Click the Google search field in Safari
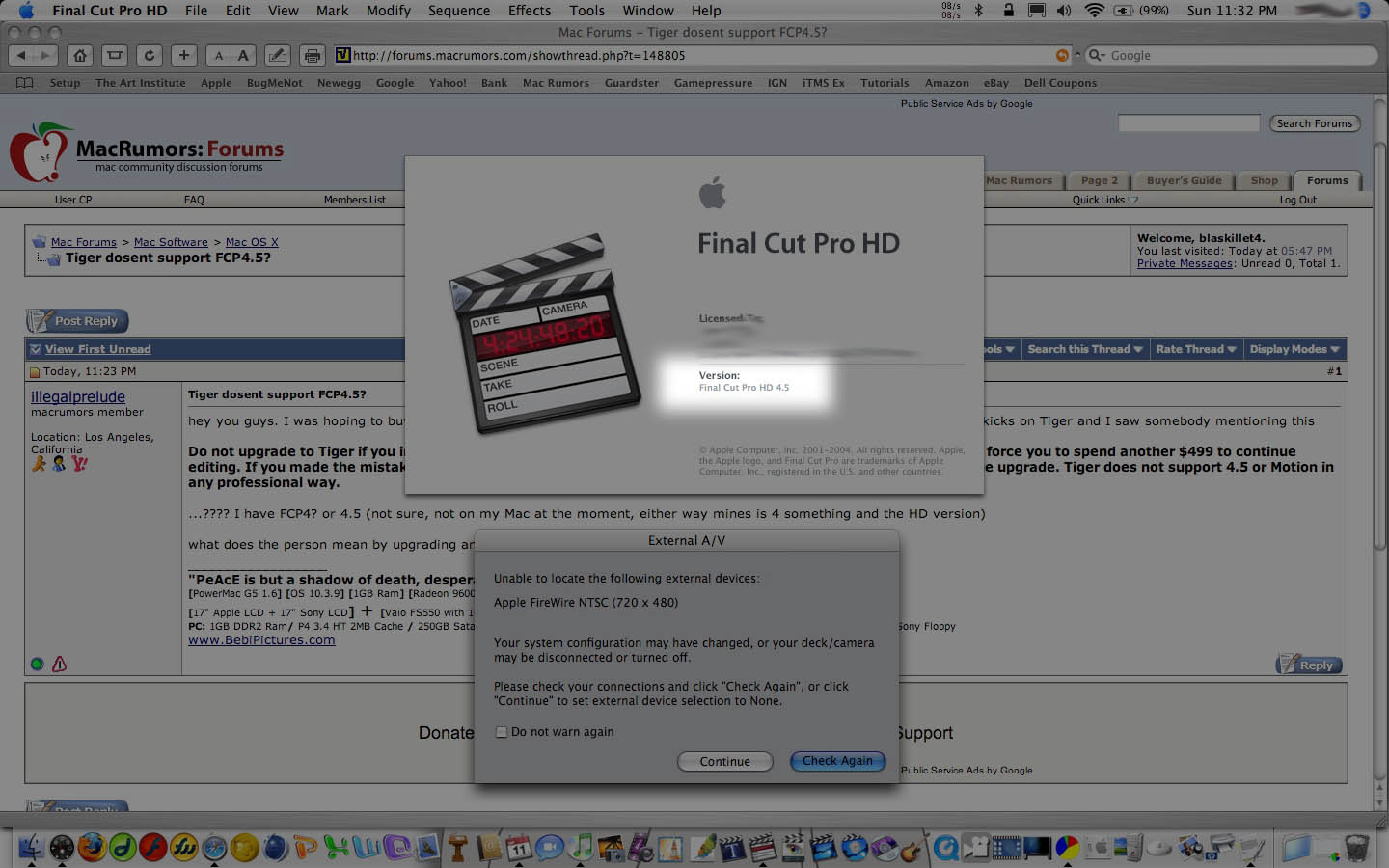This screenshot has width=1389, height=868. (x=1232, y=56)
